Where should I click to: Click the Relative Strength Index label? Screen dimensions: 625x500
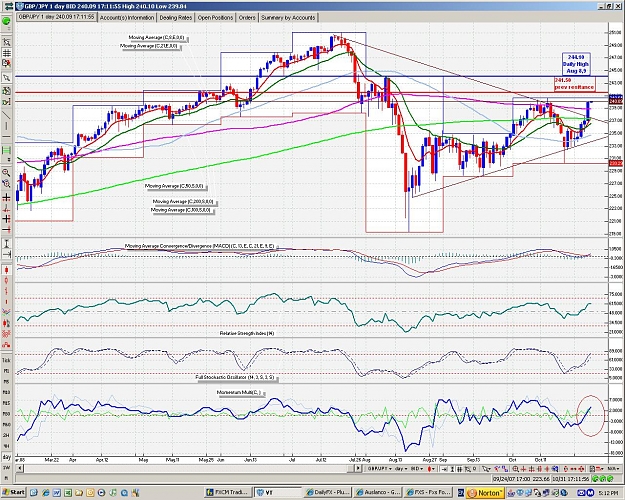coord(247,333)
